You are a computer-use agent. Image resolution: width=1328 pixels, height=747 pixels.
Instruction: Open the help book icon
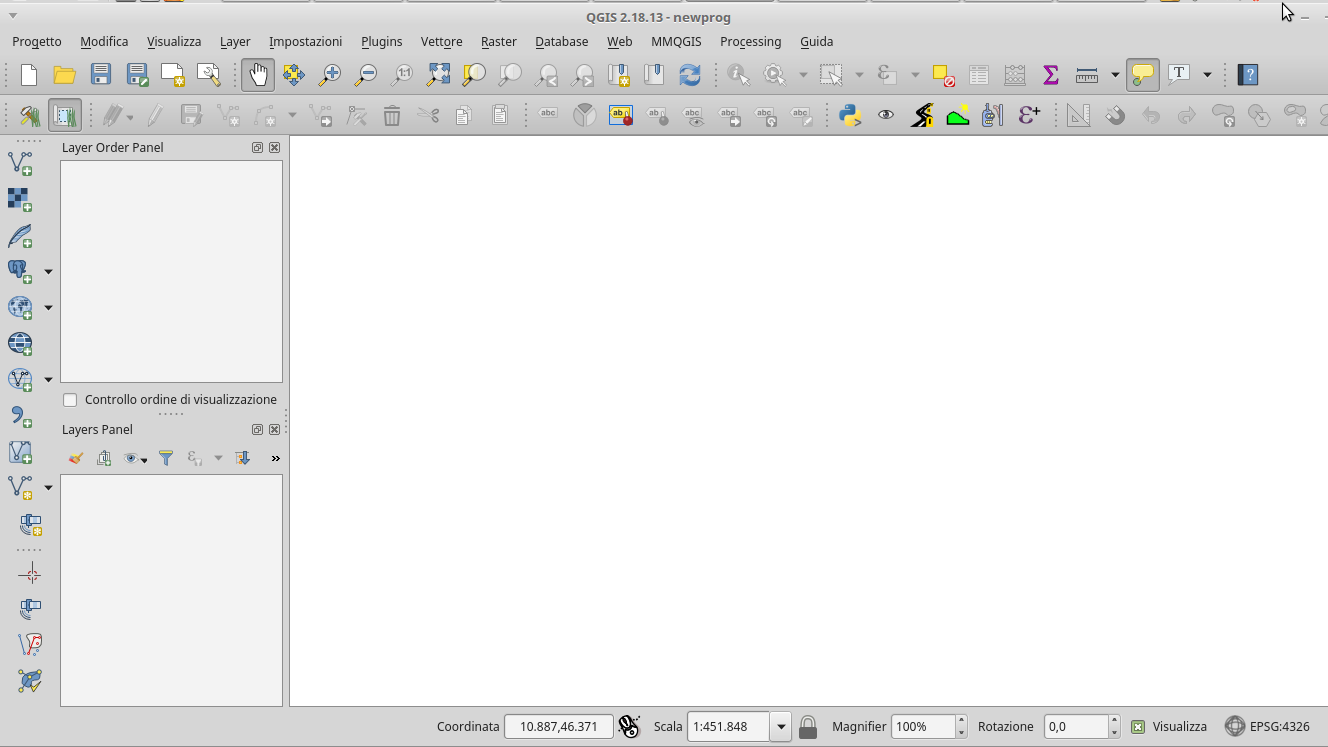(x=1247, y=75)
